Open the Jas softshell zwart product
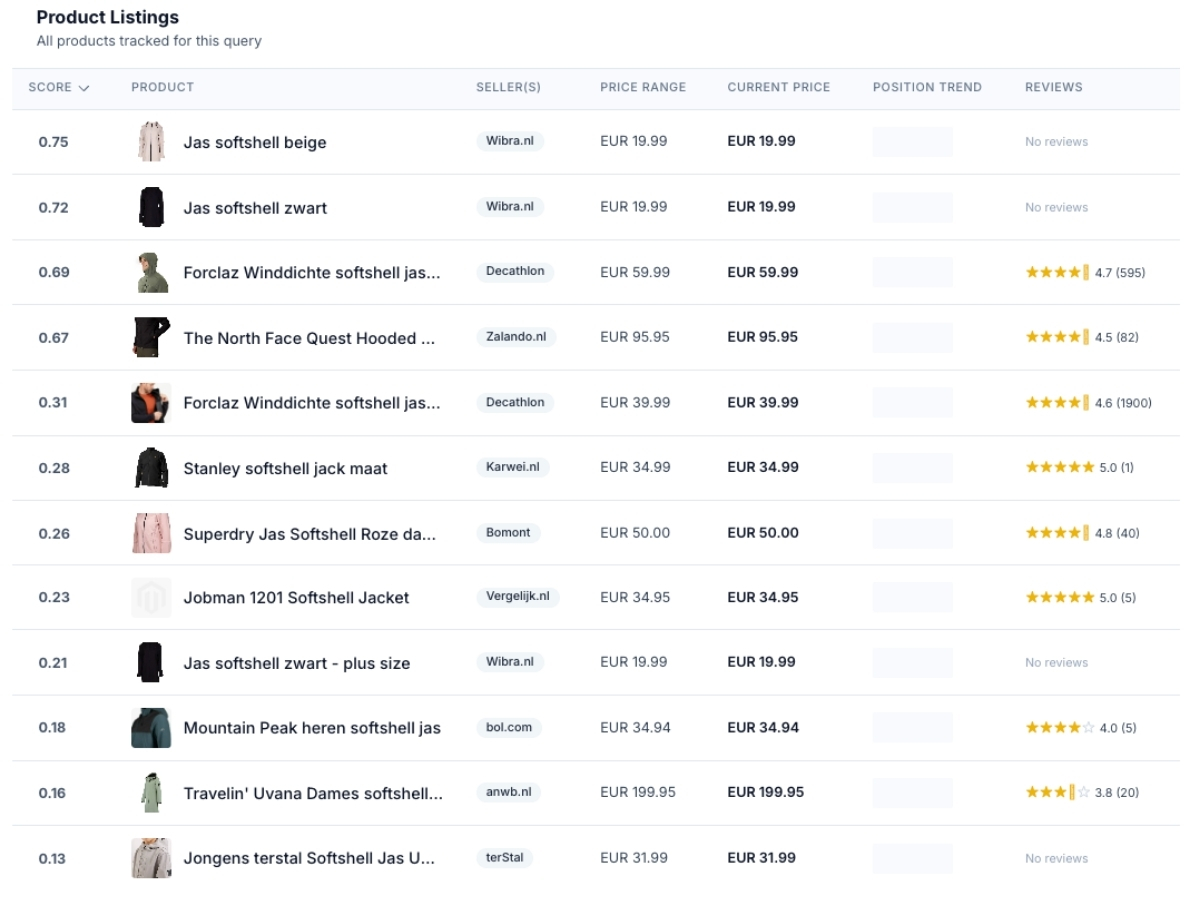The height and width of the screenshot is (906, 1200). click(x=255, y=208)
